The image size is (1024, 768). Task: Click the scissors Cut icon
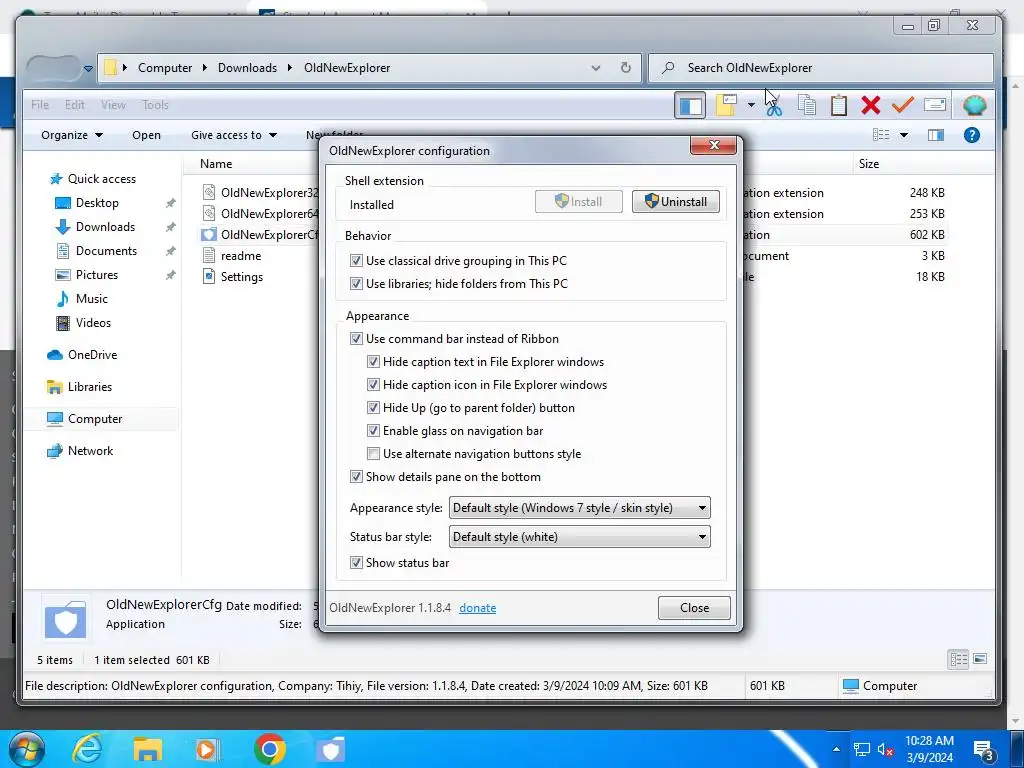click(x=775, y=105)
